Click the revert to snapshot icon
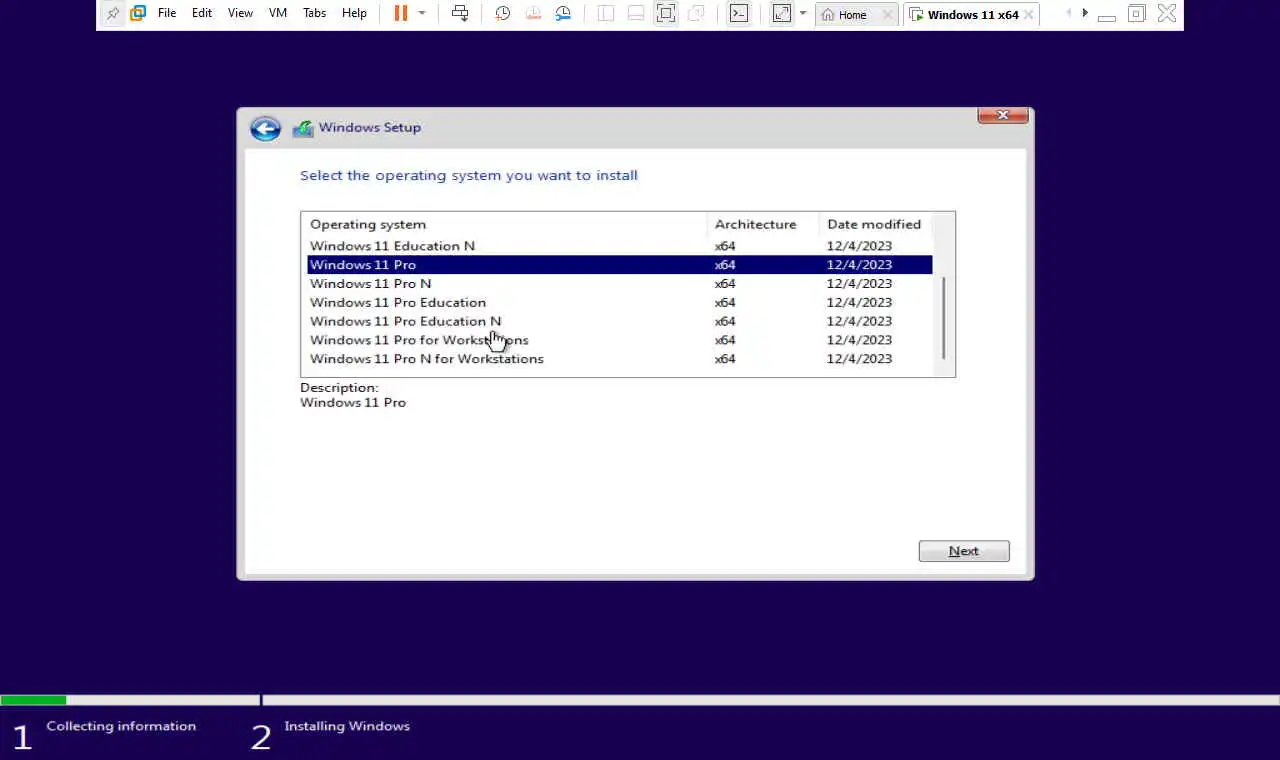Image resolution: width=1280 pixels, height=760 pixels. pyautogui.click(x=533, y=14)
